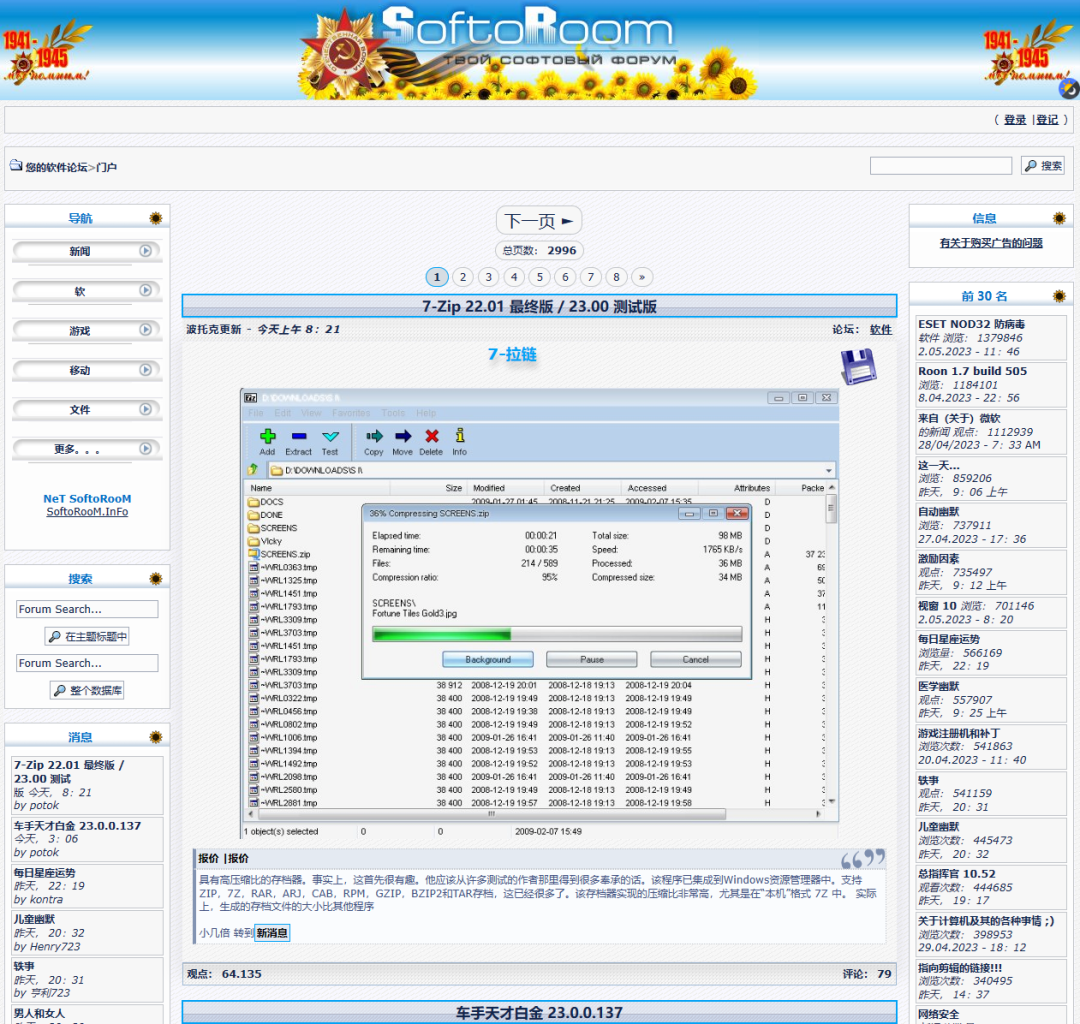This screenshot has width=1080, height=1024.
Task: Click the top 搜索 search button
Action: (1043, 165)
